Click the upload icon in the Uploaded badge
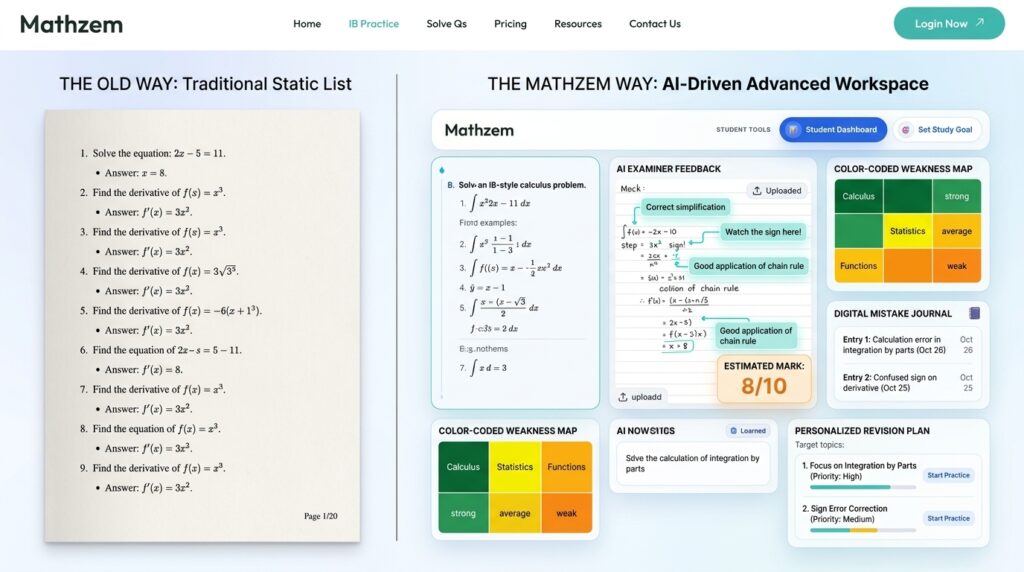 point(757,191)
